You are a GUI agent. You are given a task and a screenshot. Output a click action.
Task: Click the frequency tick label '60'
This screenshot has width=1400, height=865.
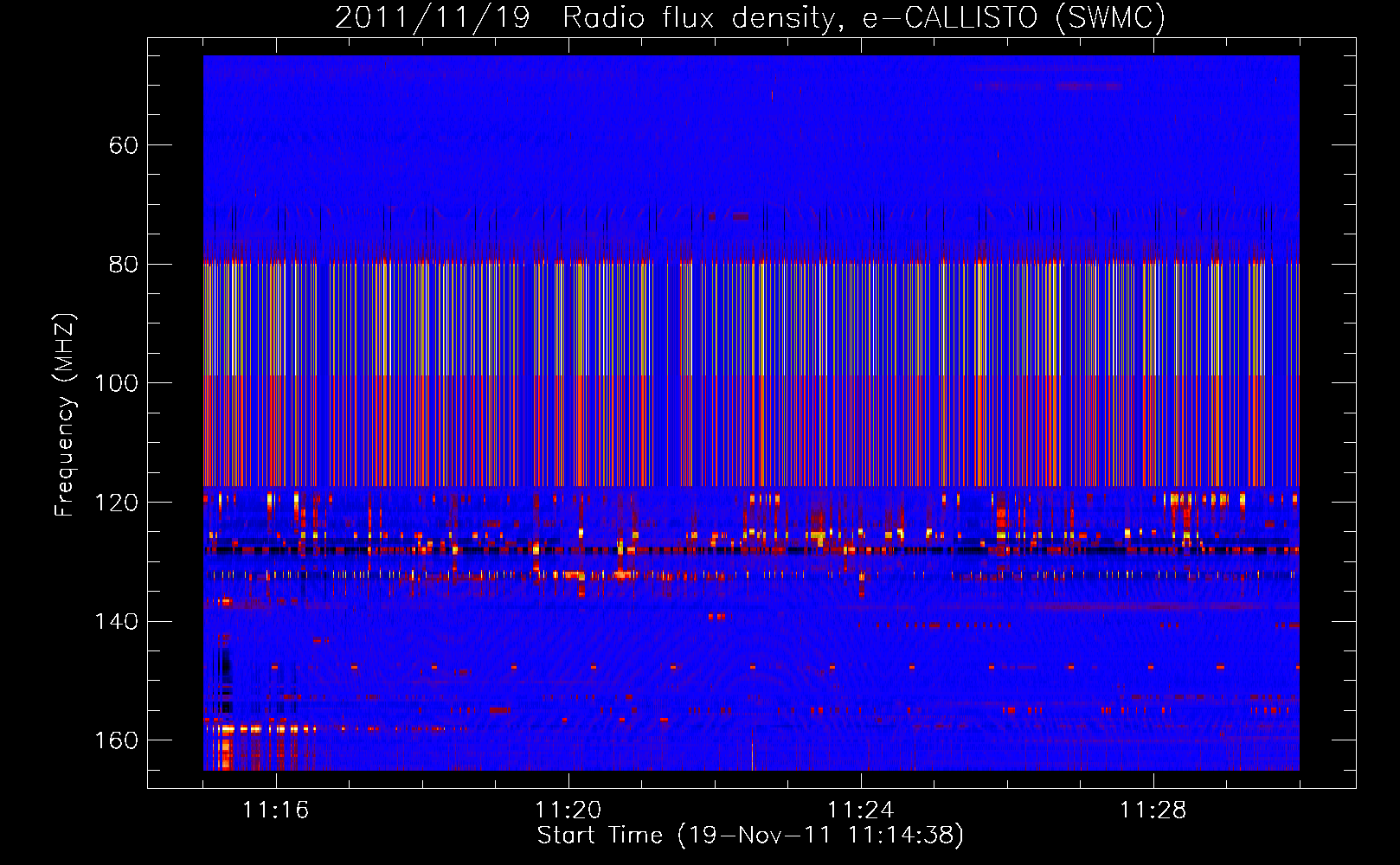click(124, 145)
